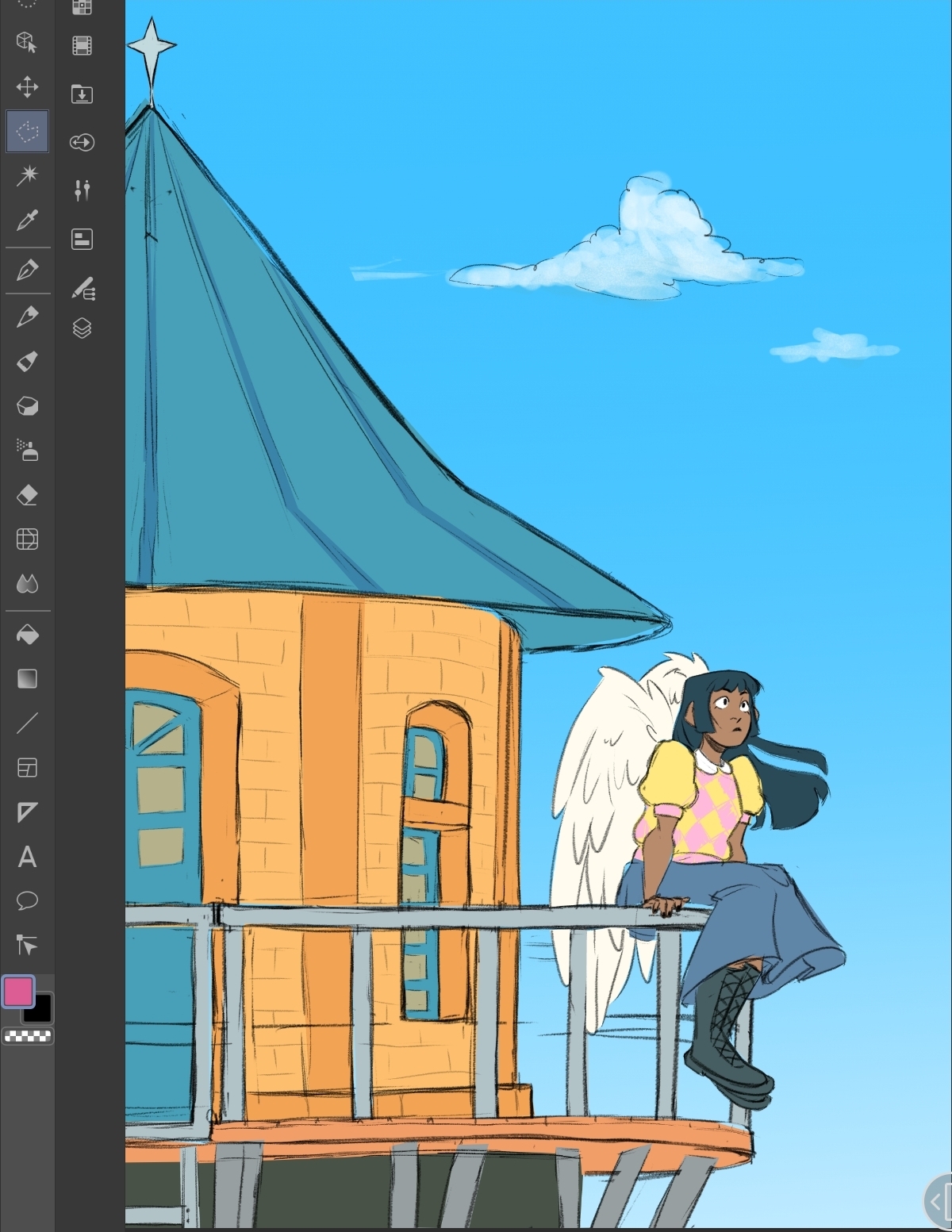Switch to the transparent color checkerboard

point(28,1036)
